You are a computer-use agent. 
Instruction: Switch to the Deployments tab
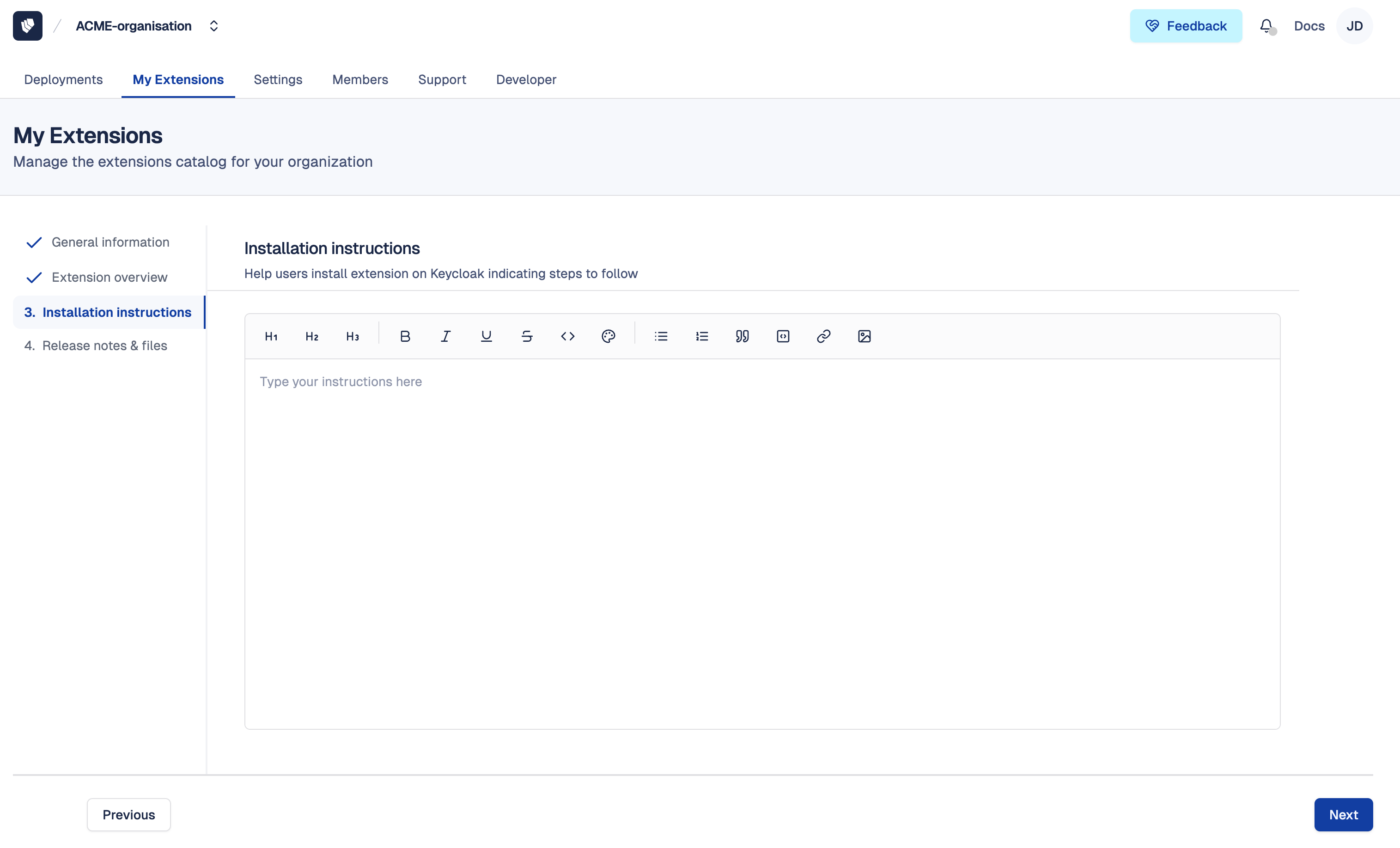pos(63,79)
